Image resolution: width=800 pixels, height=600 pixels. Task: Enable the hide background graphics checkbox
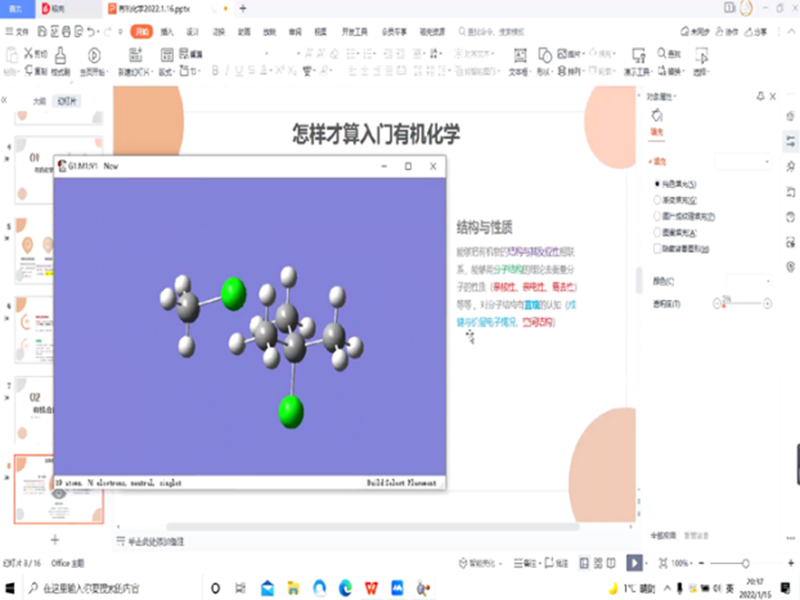[657, 248]
